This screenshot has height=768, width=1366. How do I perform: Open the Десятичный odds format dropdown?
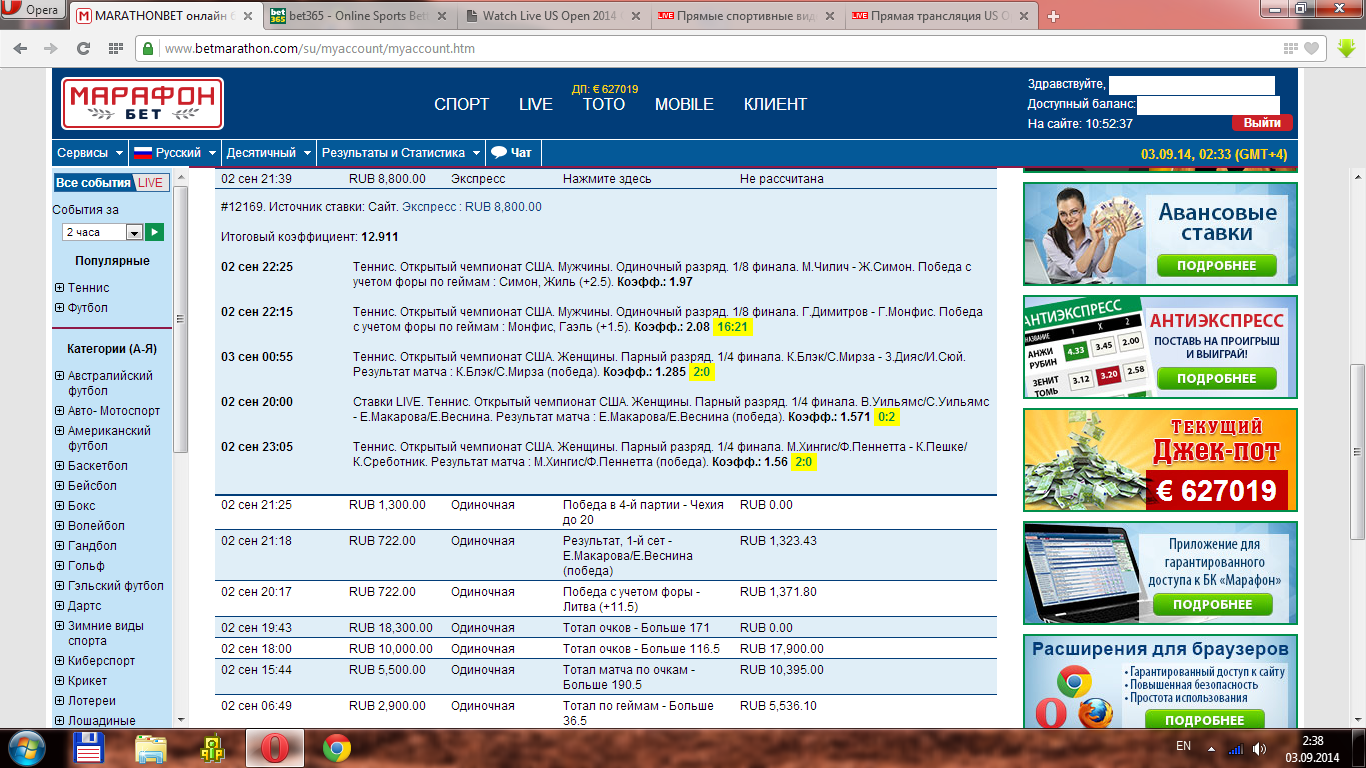[268, 153]
